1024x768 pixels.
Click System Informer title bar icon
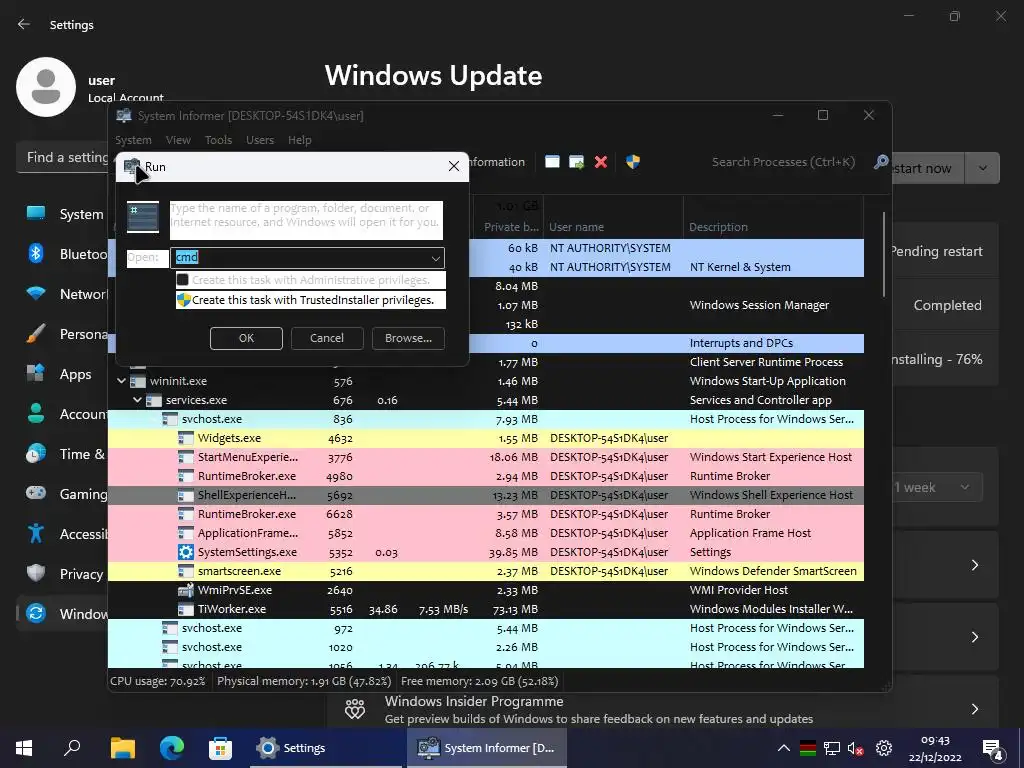(123, 116)
